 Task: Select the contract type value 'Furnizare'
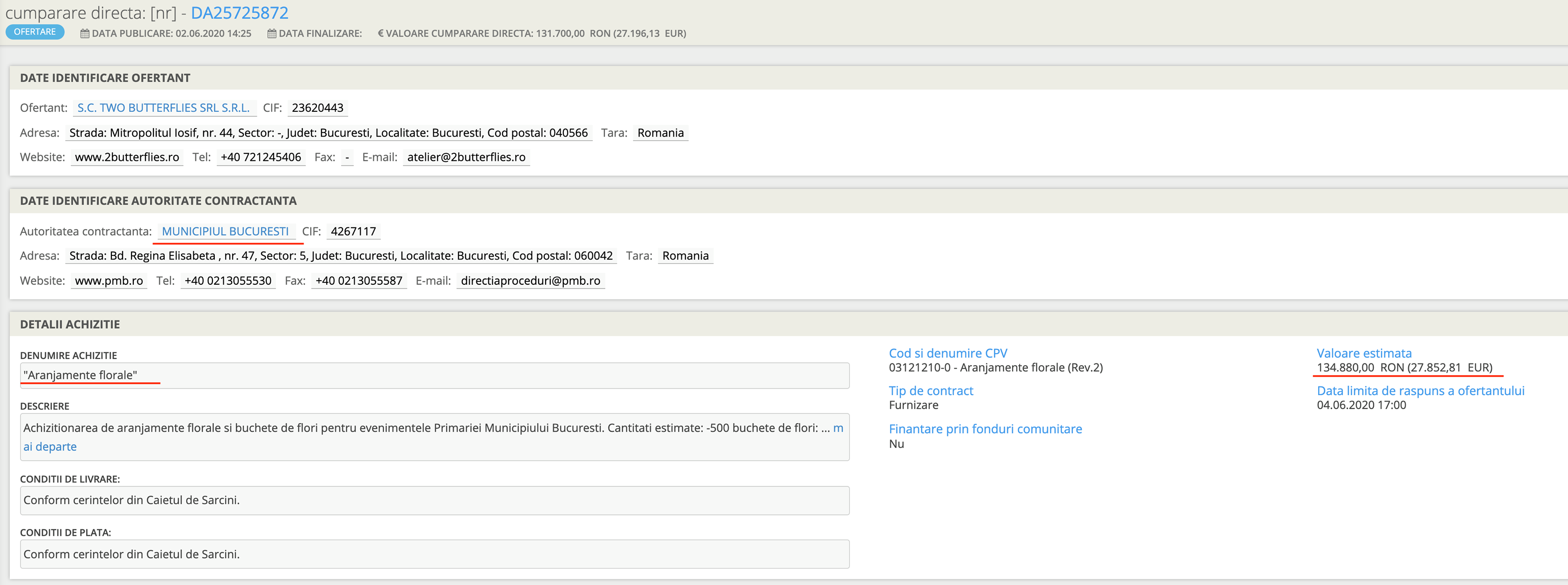tap(913, 405)
